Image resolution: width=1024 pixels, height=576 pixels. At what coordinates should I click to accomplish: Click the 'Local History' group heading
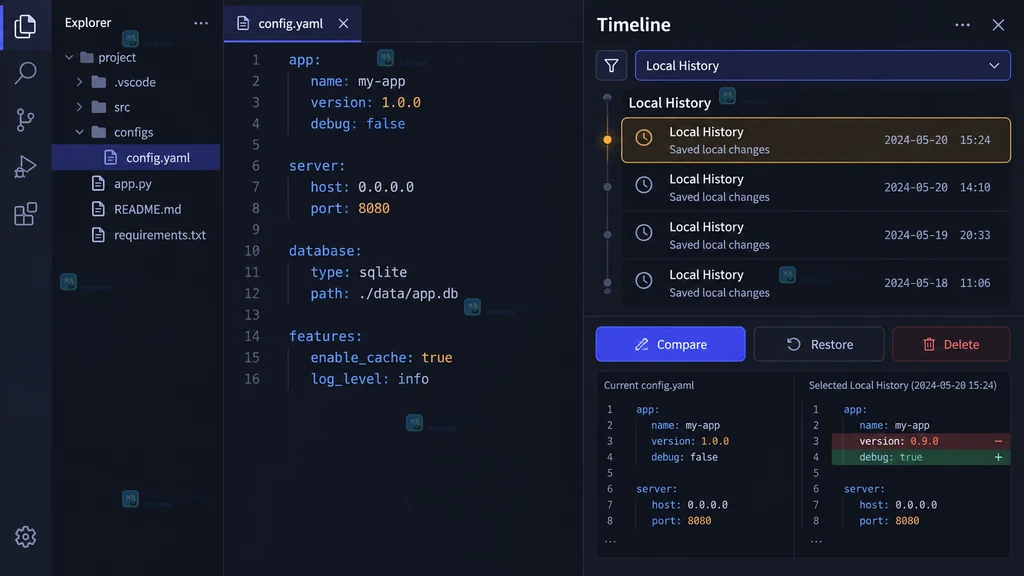point(669,103)
